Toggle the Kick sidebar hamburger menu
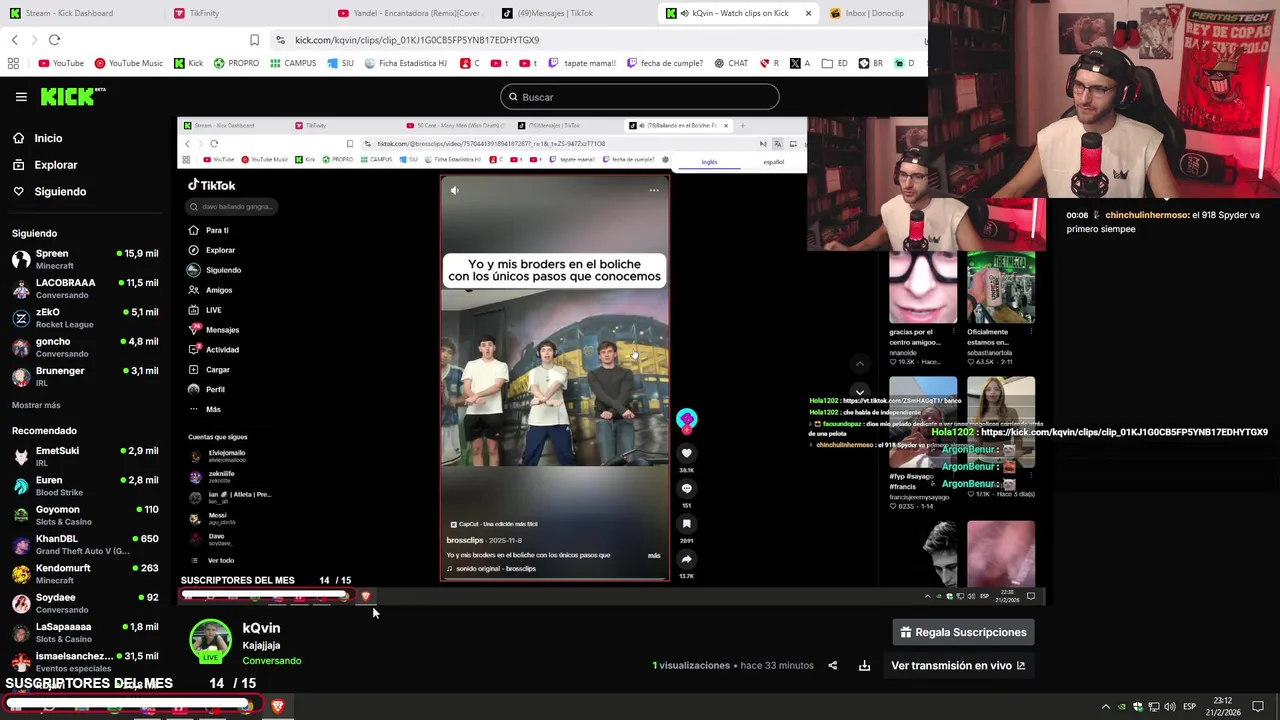 point(21,97)
